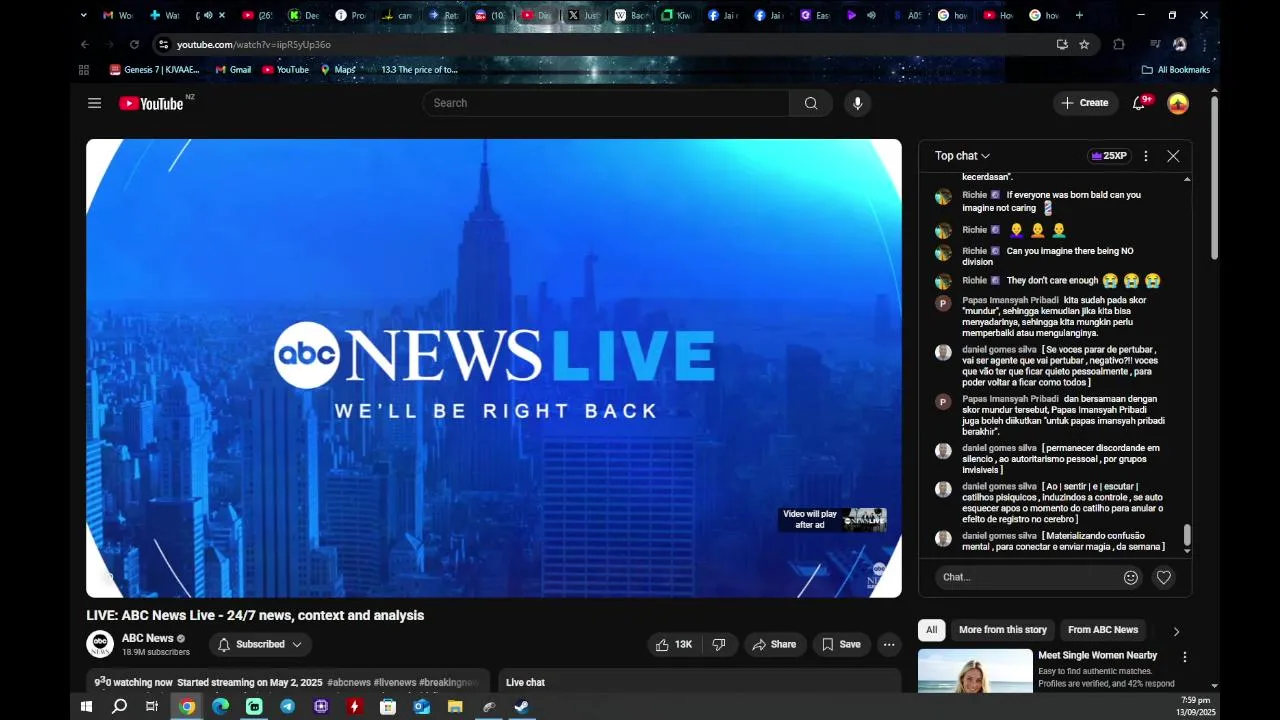Reload the page
This screenshot has width=1280, height=720.
(134, 44)
